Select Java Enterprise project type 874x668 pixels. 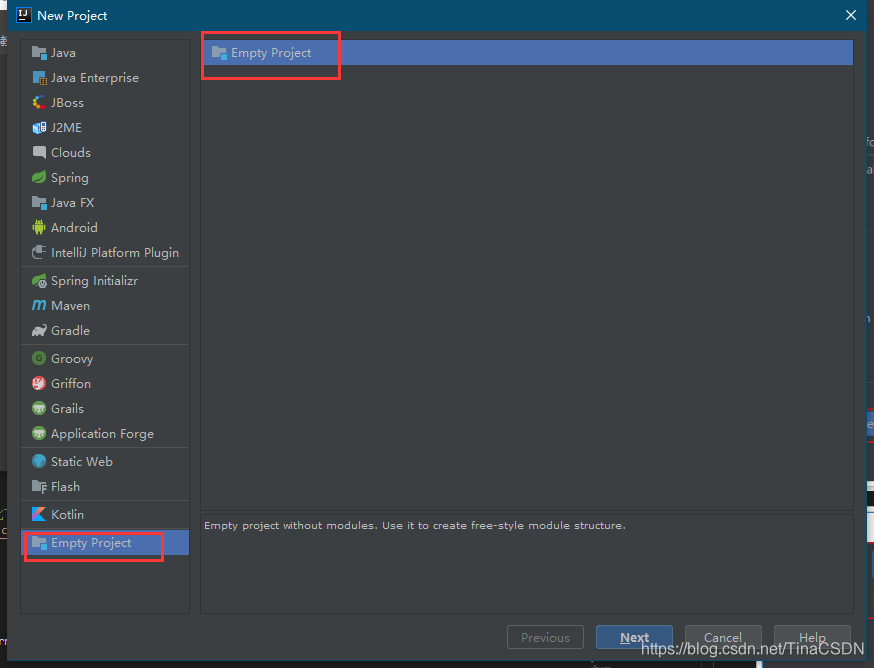(x=105, y=78)
